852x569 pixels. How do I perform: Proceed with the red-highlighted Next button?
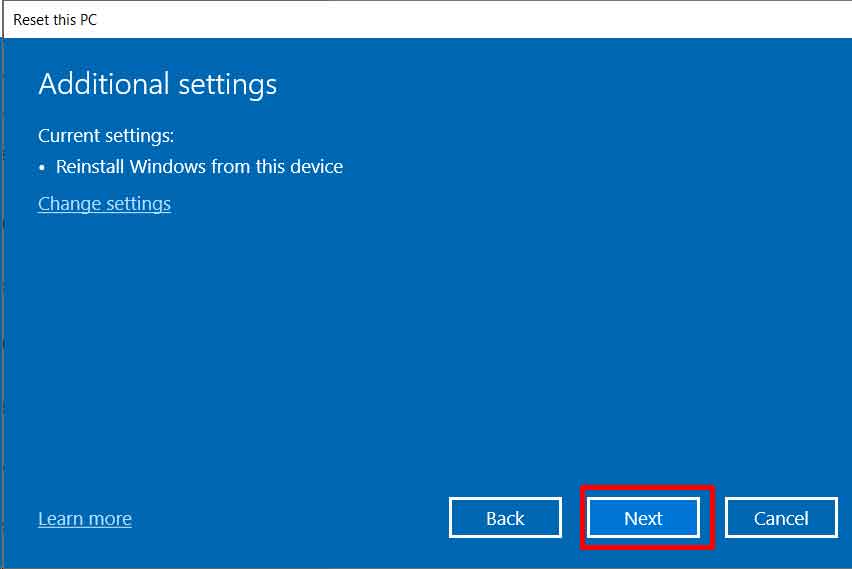click(643, 518)
